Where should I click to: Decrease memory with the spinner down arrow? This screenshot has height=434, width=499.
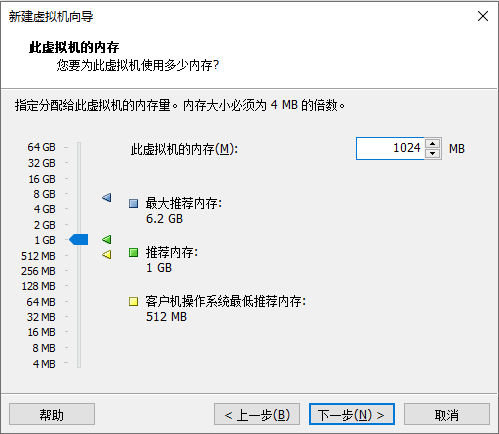point(433,153)
